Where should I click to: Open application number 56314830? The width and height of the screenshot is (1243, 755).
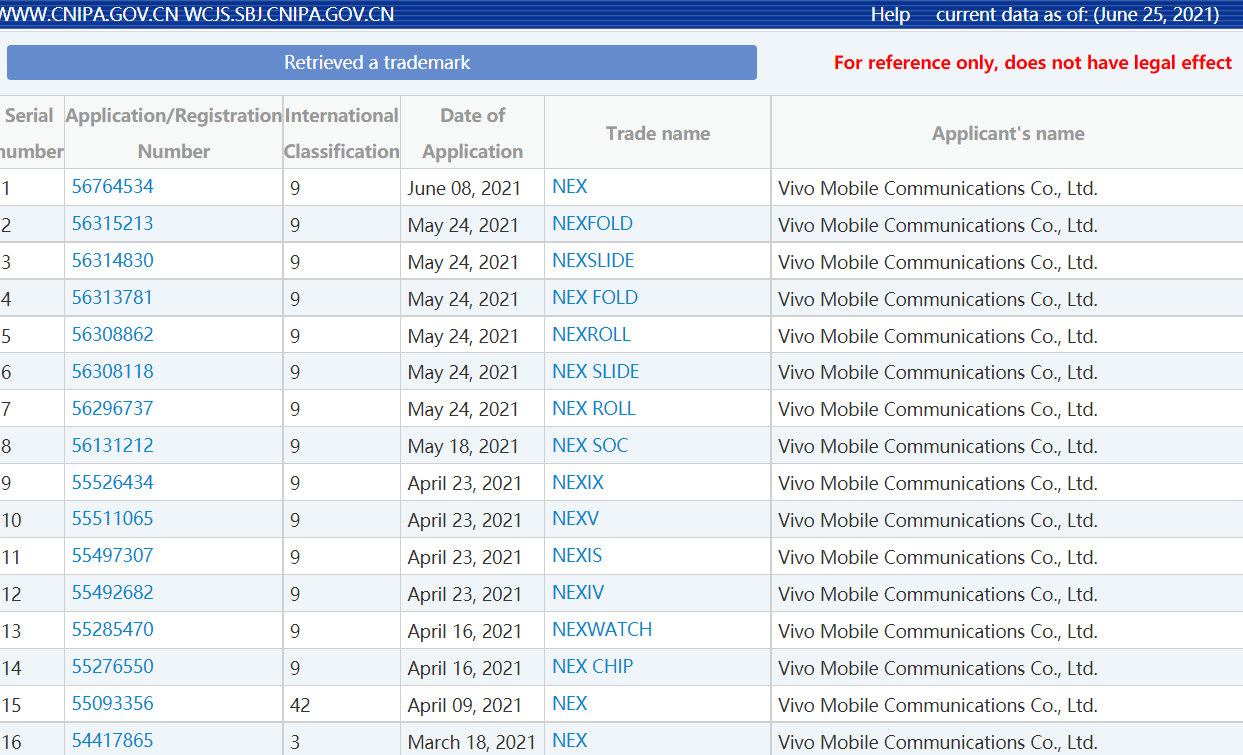113,261
